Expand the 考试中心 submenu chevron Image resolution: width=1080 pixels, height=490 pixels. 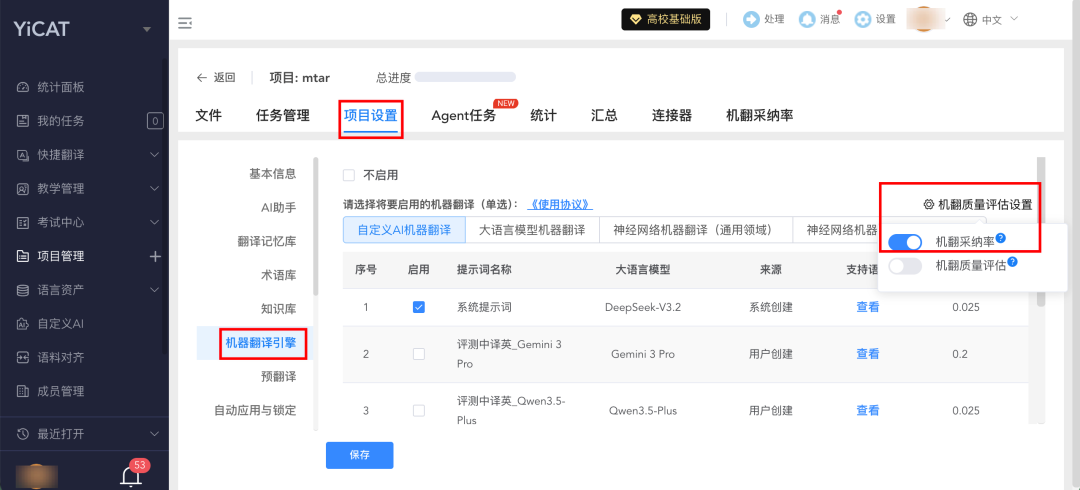tap(154, 223)
